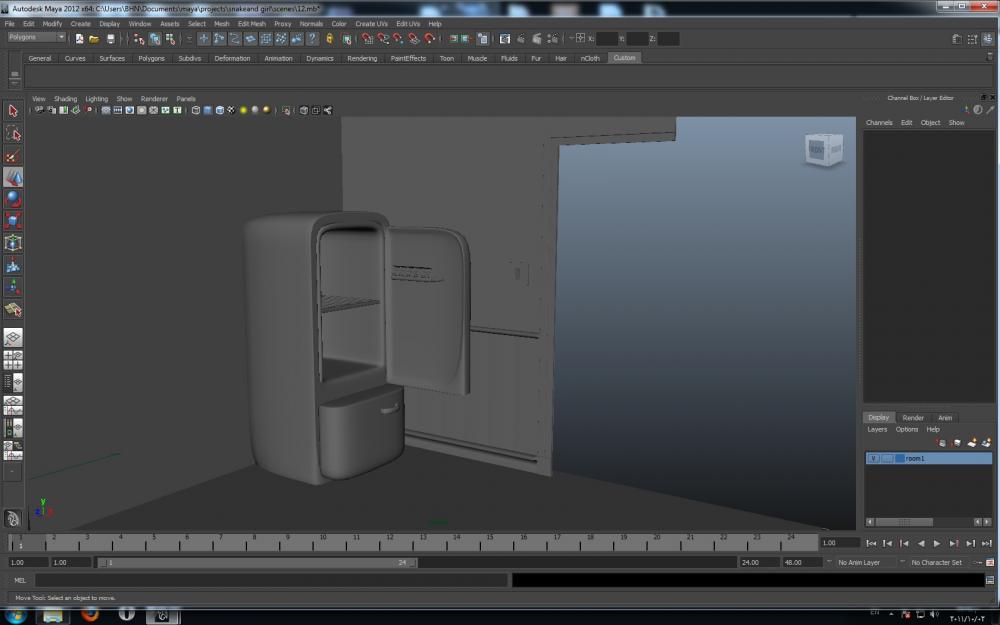The height and width of the screenshot is (625, 1000).
Task: Click room1 layer color swatch
Action: (900, 458)
